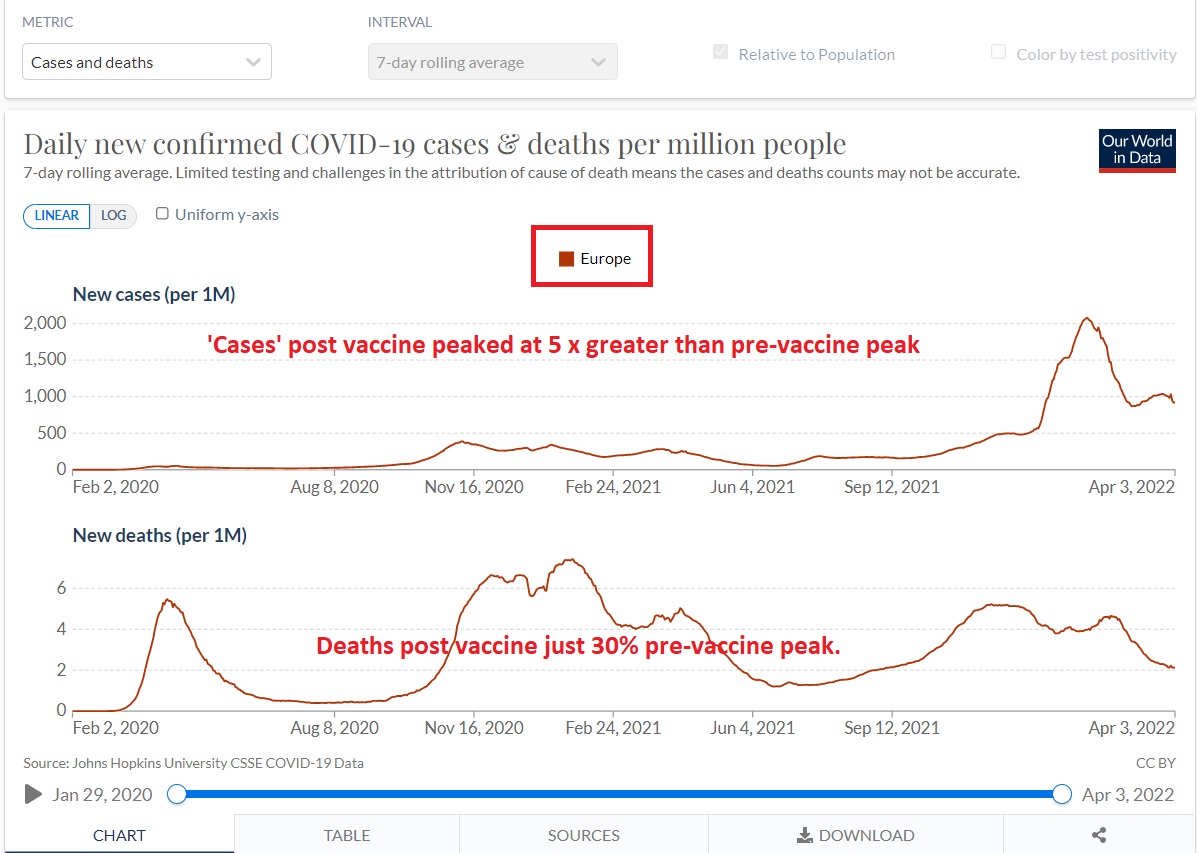Open the SOURCES tab
1197x853 pixels.
[x=583, y=835]
